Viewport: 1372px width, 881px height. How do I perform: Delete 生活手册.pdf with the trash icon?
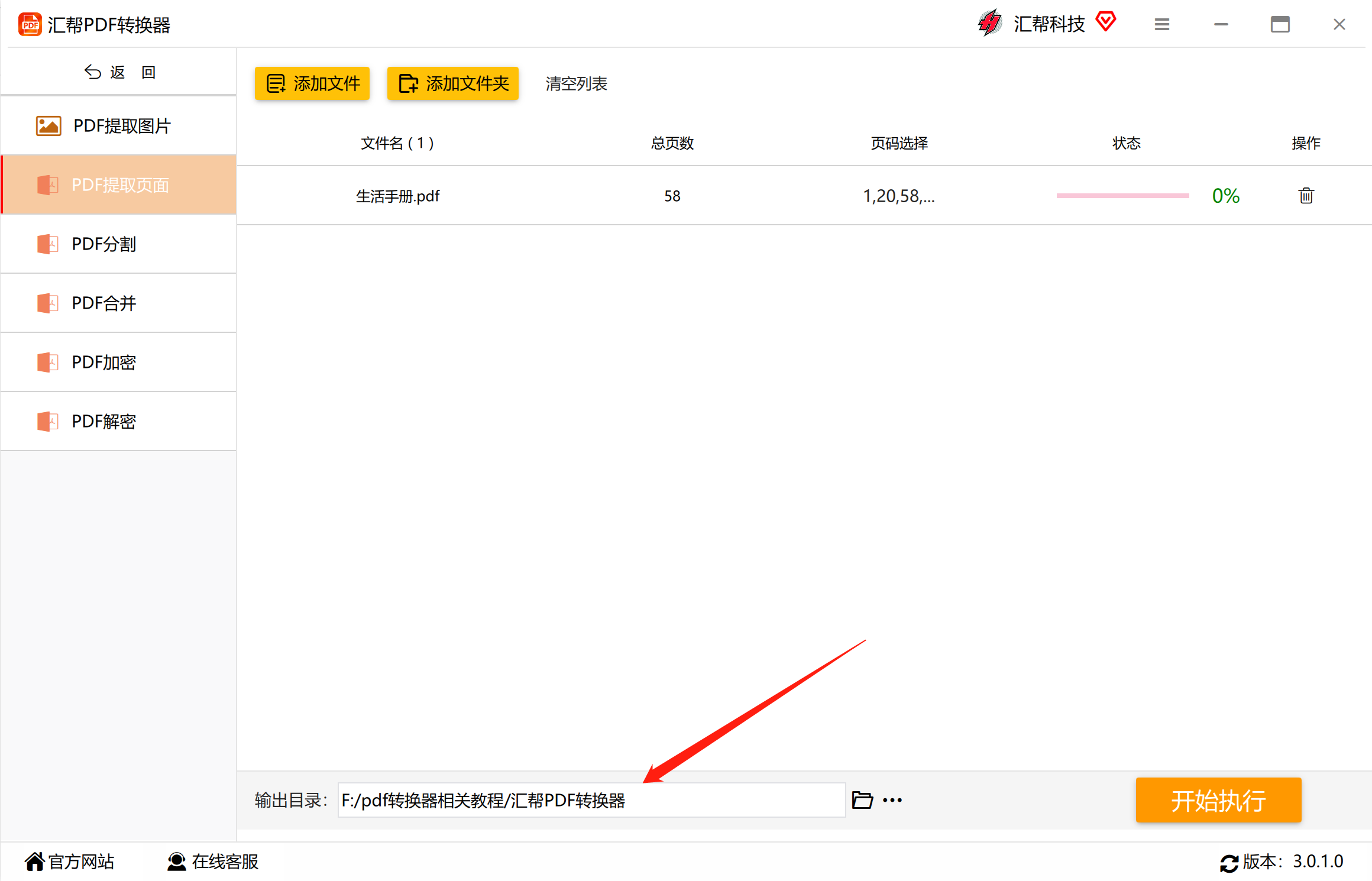click(1306, 195)
